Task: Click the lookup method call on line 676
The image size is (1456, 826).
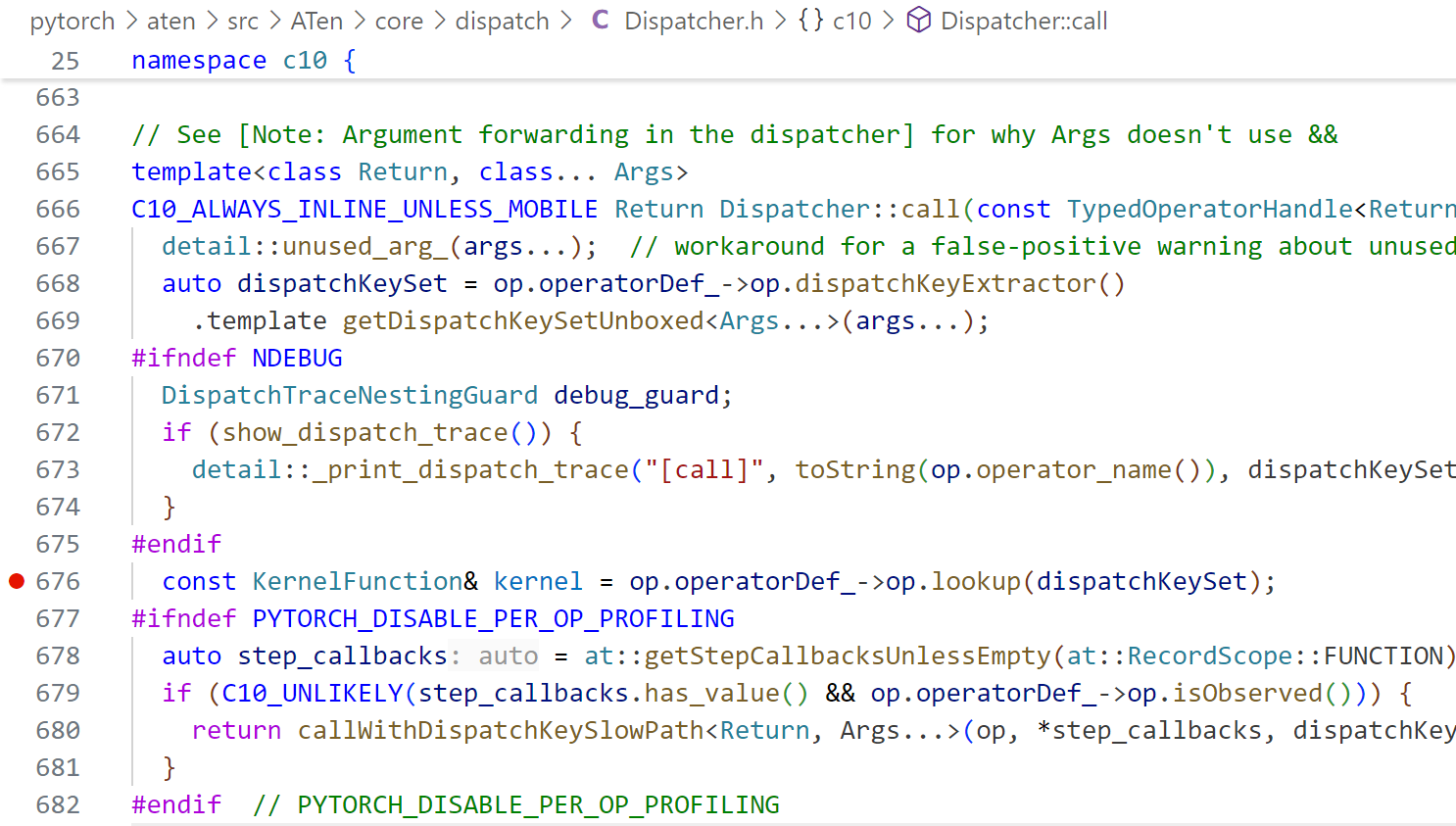Action: coord(975,582)
